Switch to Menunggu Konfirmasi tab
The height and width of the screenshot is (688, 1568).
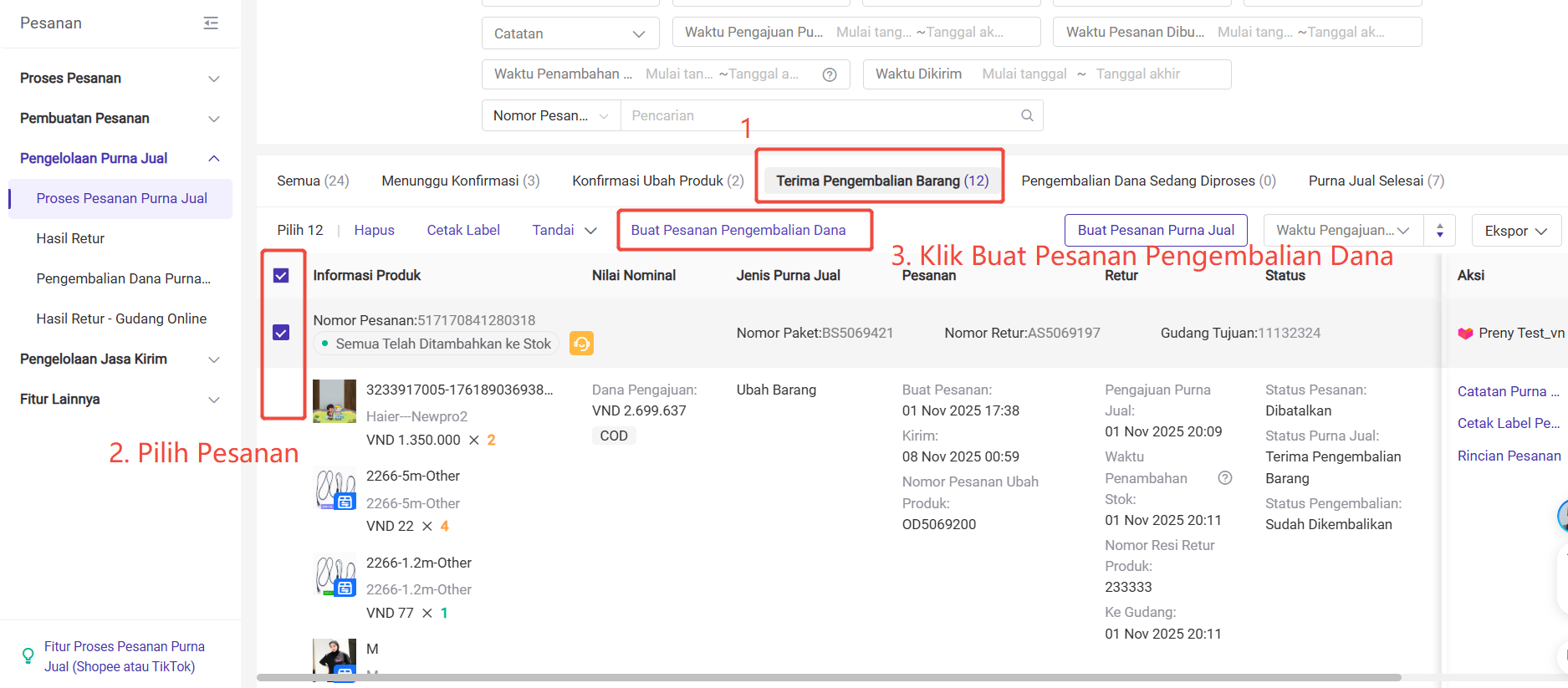460,181
